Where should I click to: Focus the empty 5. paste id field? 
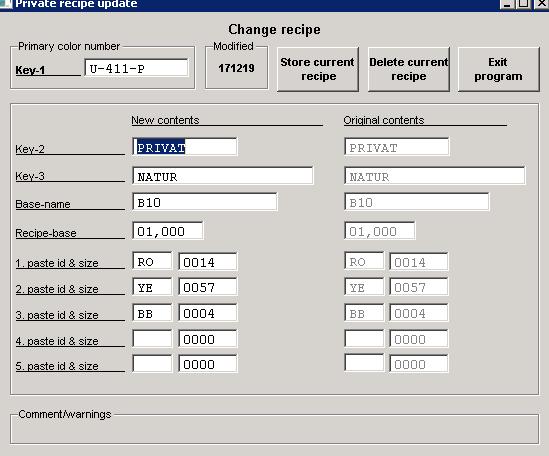[152, 363]
